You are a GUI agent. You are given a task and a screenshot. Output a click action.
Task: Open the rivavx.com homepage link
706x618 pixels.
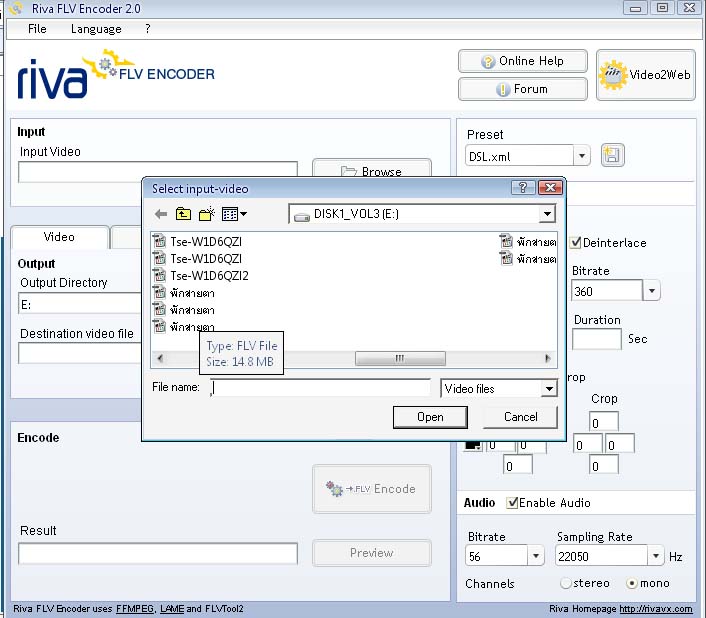pos(656,609)
